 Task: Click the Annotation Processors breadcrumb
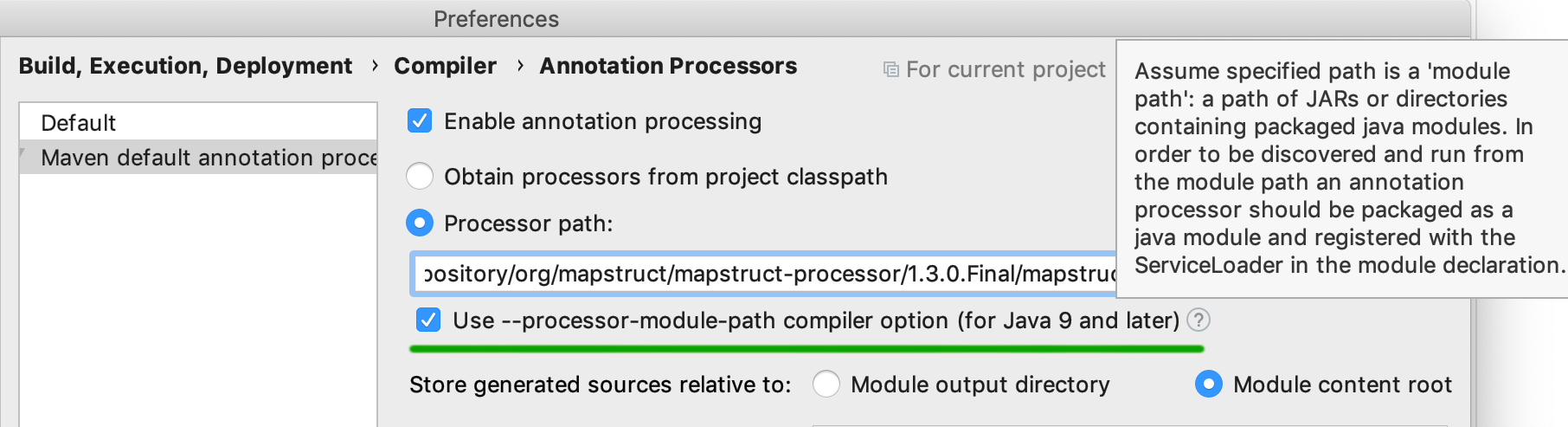(668, 66)
